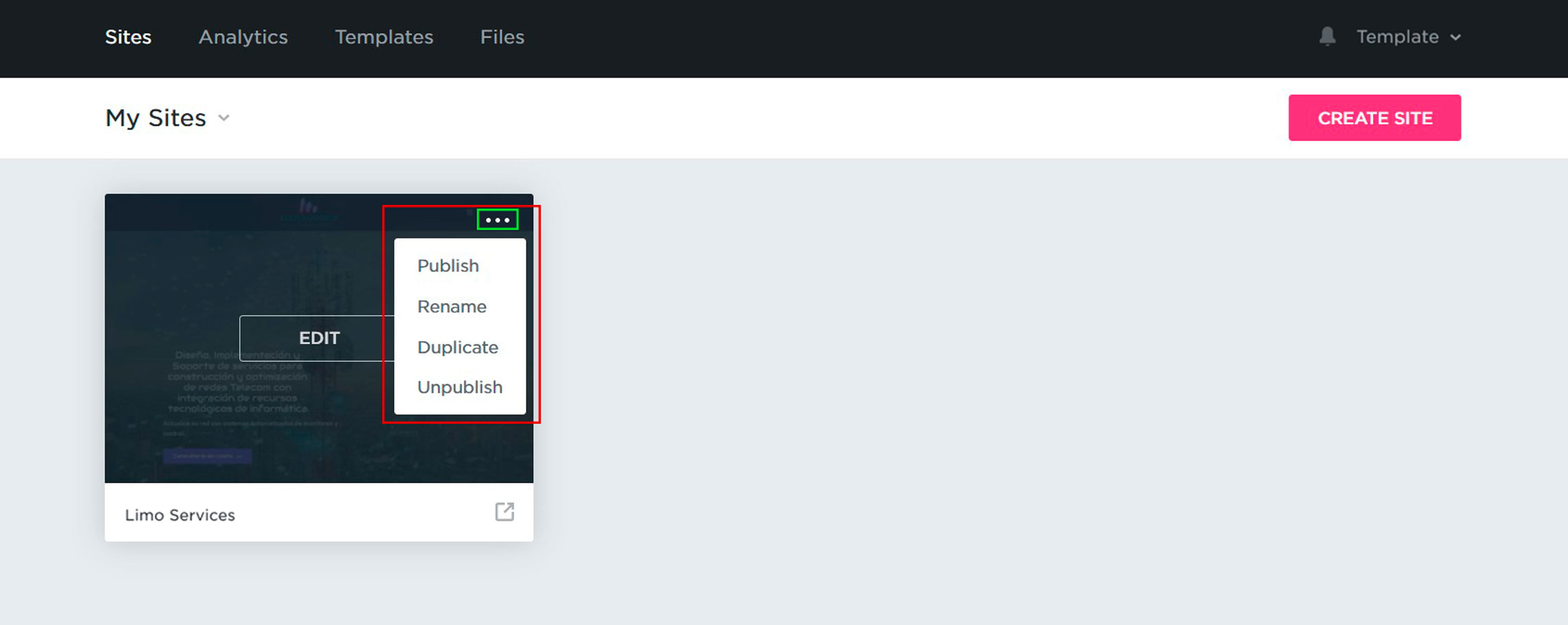Click the purple button inside site preview
Screen dimensions: 1568x625
point(207,456)
